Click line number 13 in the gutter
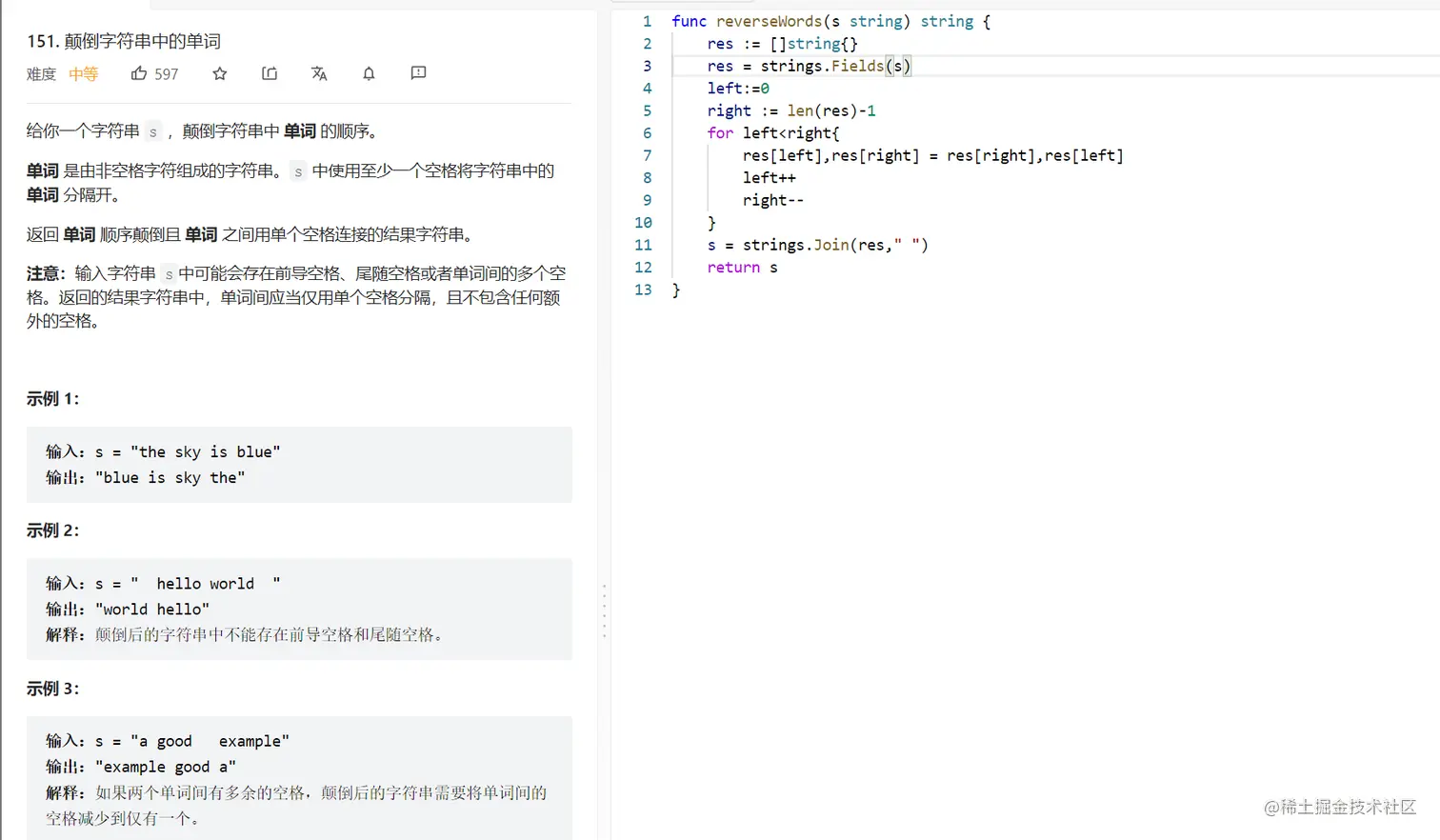The width and height of the screenshot is (1440, 840). coord(643,290)
